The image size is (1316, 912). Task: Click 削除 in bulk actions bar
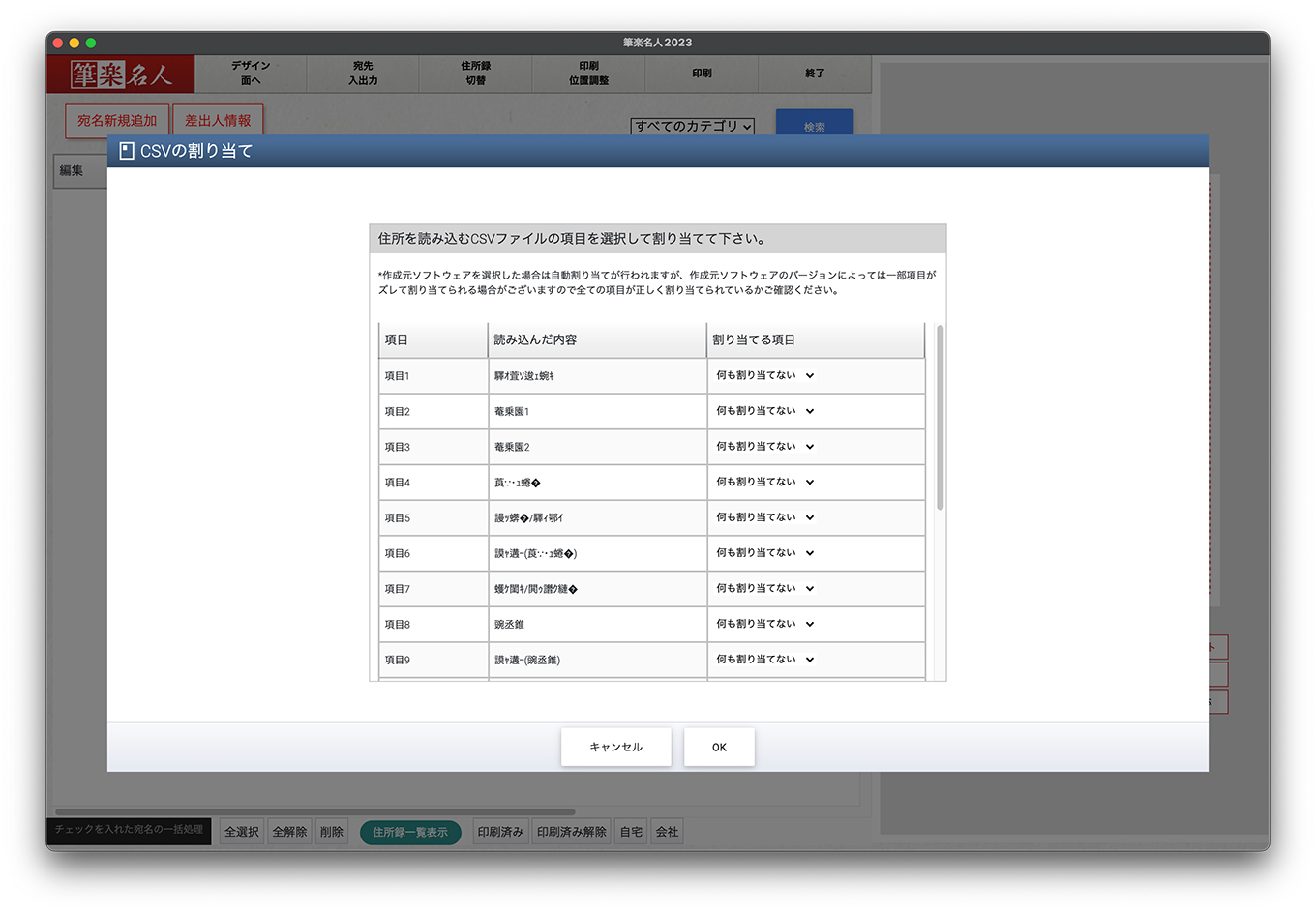(332, 832)
